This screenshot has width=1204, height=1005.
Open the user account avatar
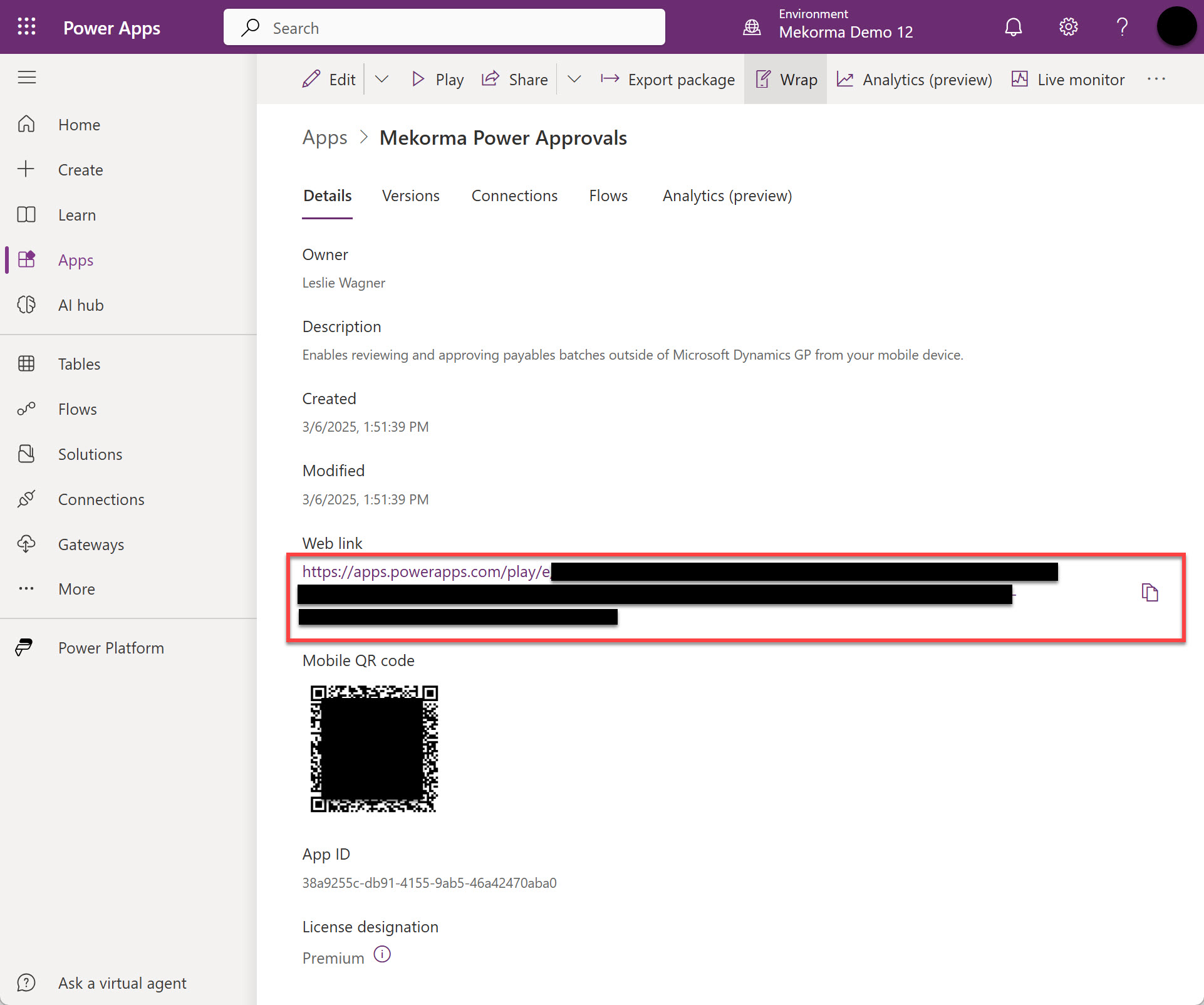tap(1176, 27)
